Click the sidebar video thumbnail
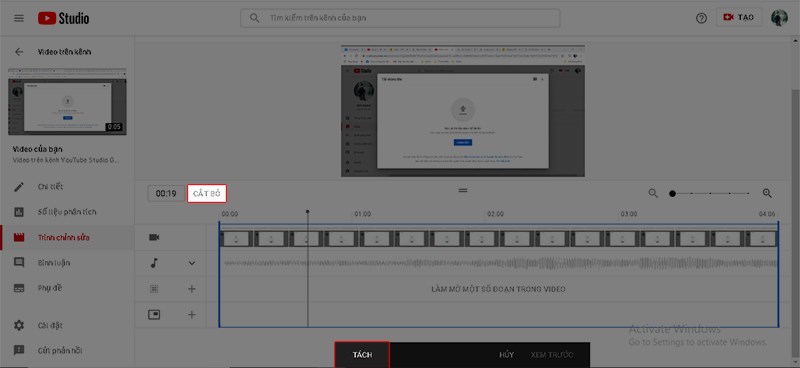This screenshot has width=800, height=368. tap(67, 101)
